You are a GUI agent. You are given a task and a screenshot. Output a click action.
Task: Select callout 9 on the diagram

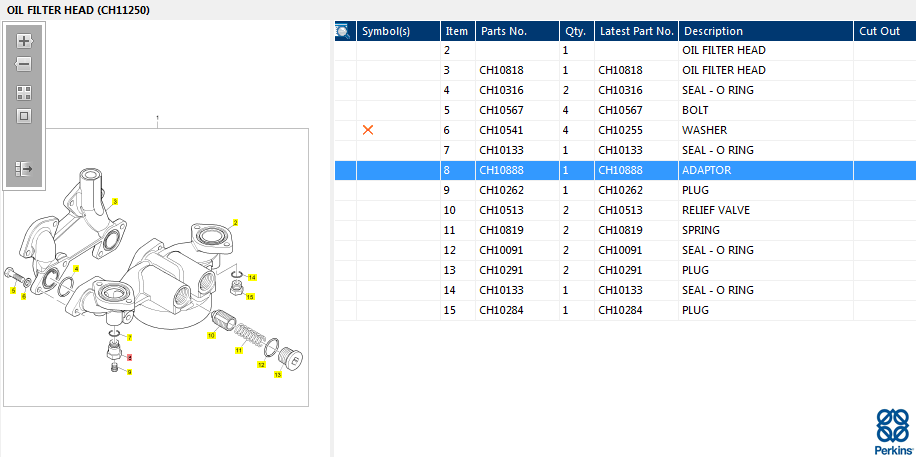pyautogui.click(x=129, y=372)
